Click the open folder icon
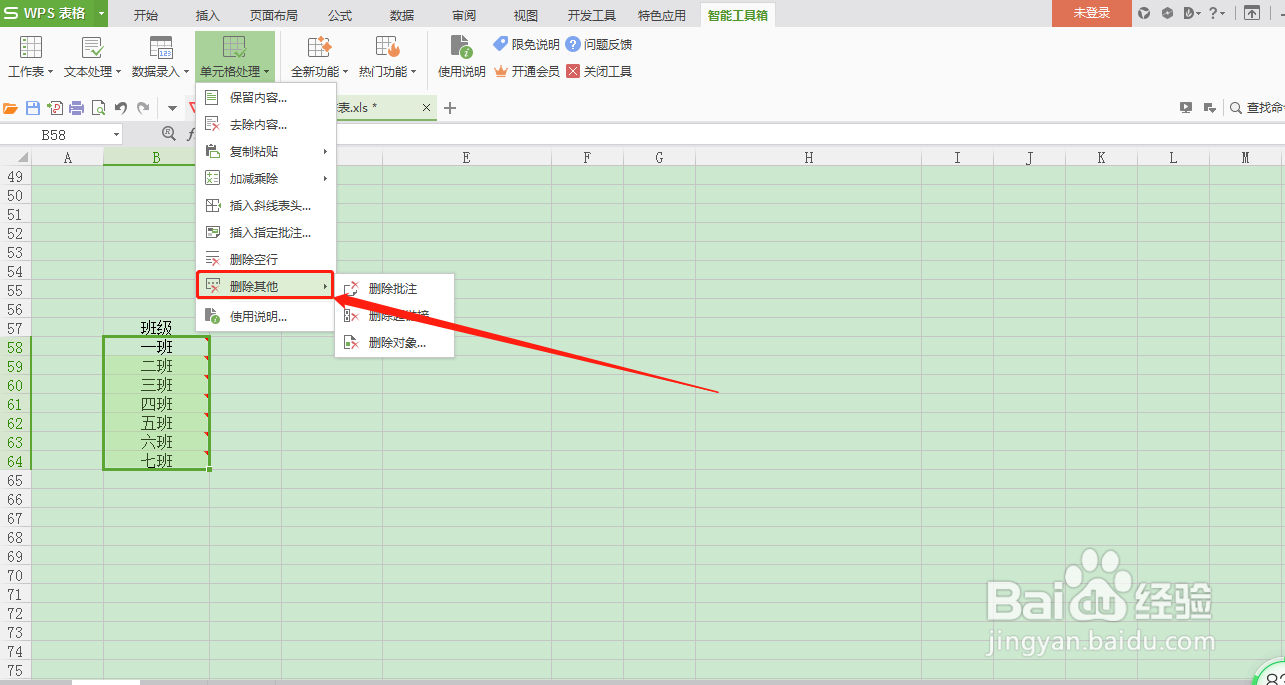 (x=11, y=108)
